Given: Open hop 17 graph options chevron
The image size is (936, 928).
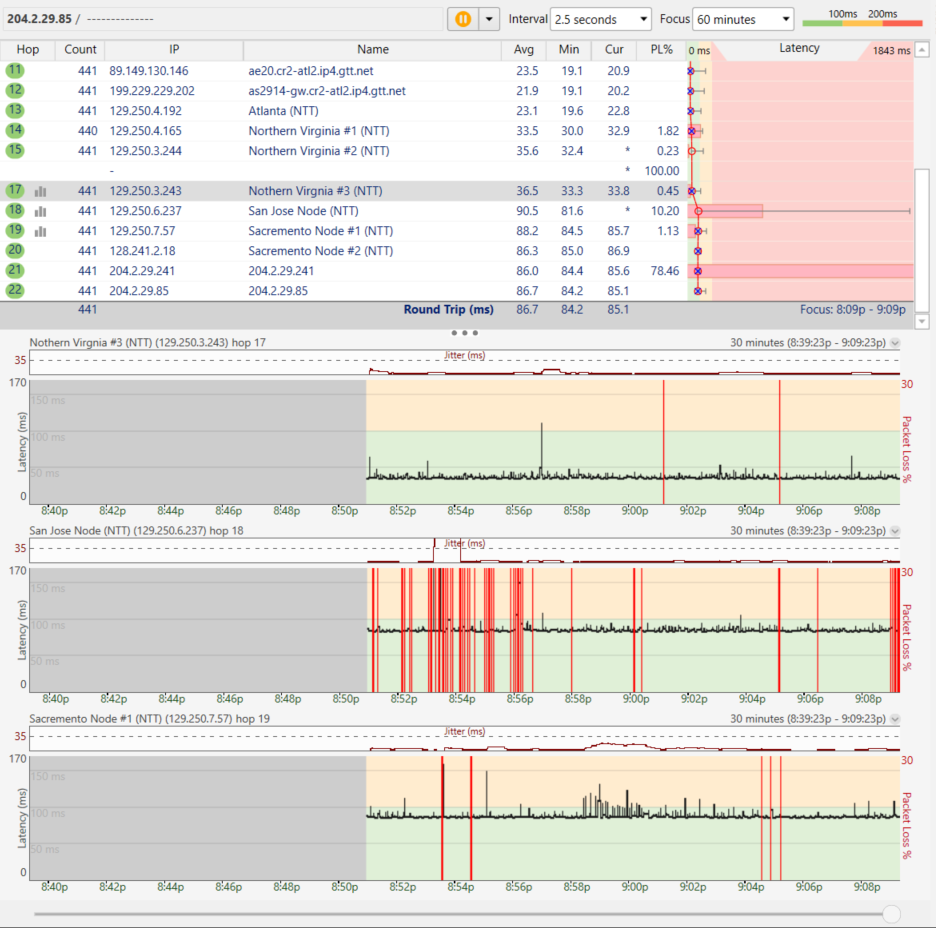Looking at the screenshot, I should pyautogui.click(x=895, y=343).
